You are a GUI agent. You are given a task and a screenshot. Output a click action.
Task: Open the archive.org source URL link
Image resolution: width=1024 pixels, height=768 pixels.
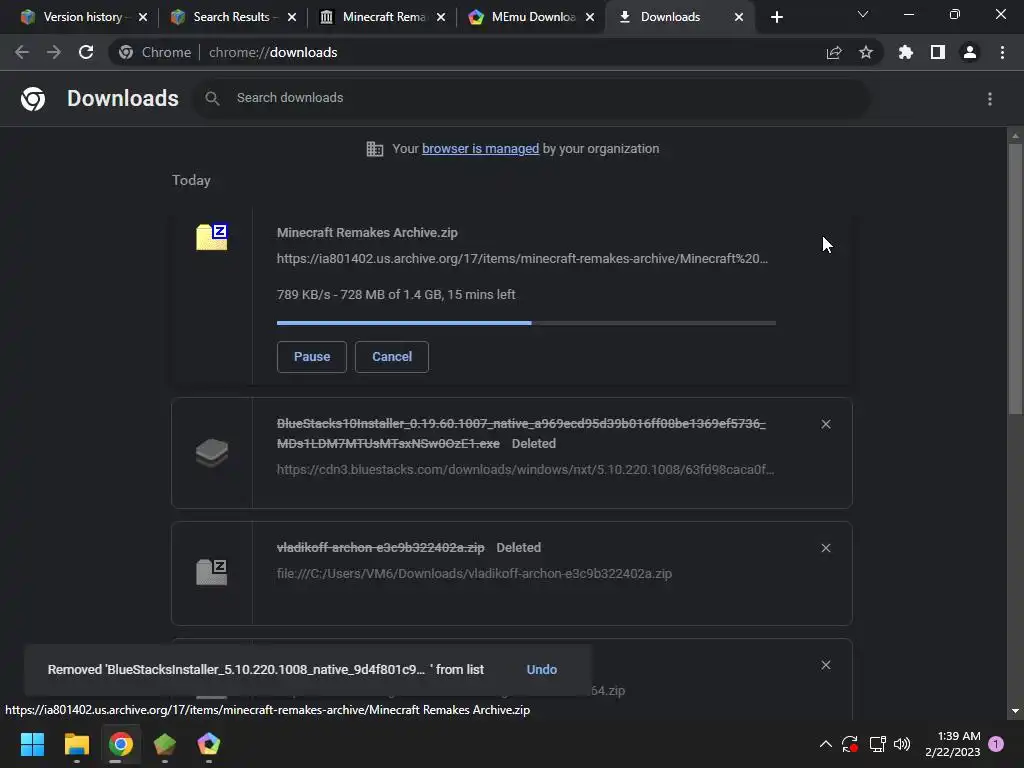522,259
